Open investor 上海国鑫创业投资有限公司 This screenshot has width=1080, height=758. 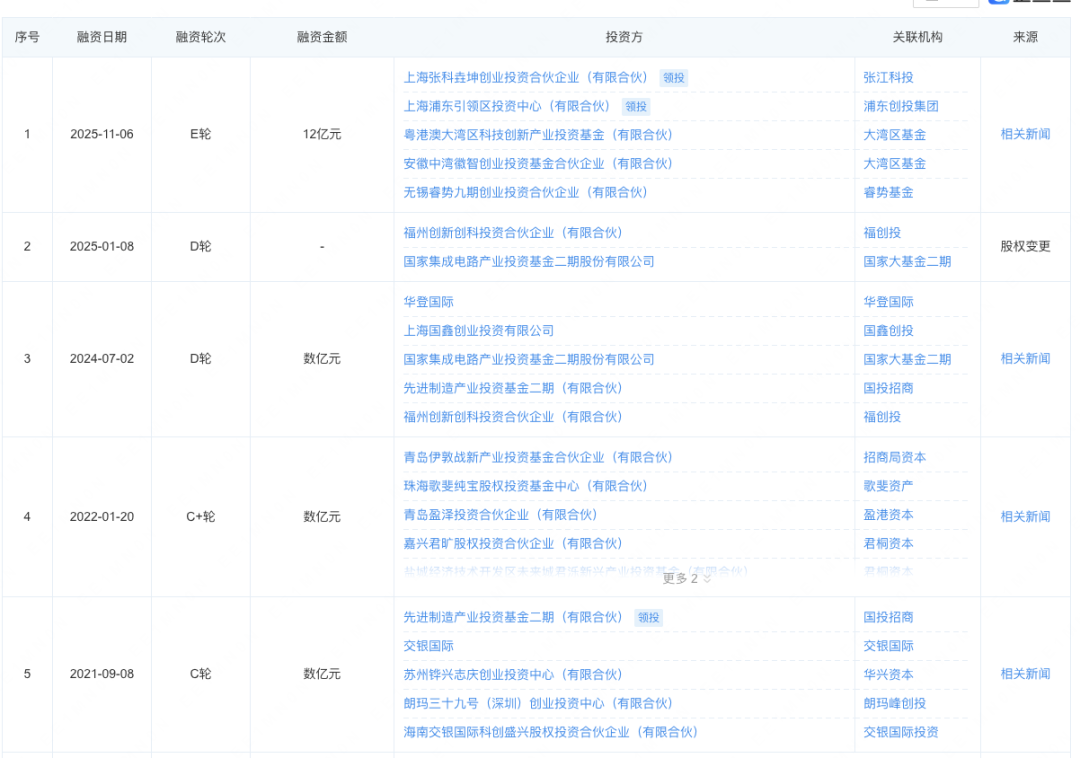tap(479, 330)
